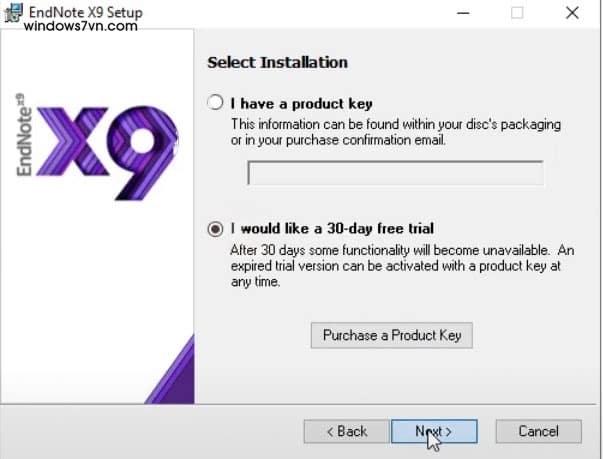This screenshot has width=603, height=459.
Task: Click the product key packaging description text
Action: [396, 131]
